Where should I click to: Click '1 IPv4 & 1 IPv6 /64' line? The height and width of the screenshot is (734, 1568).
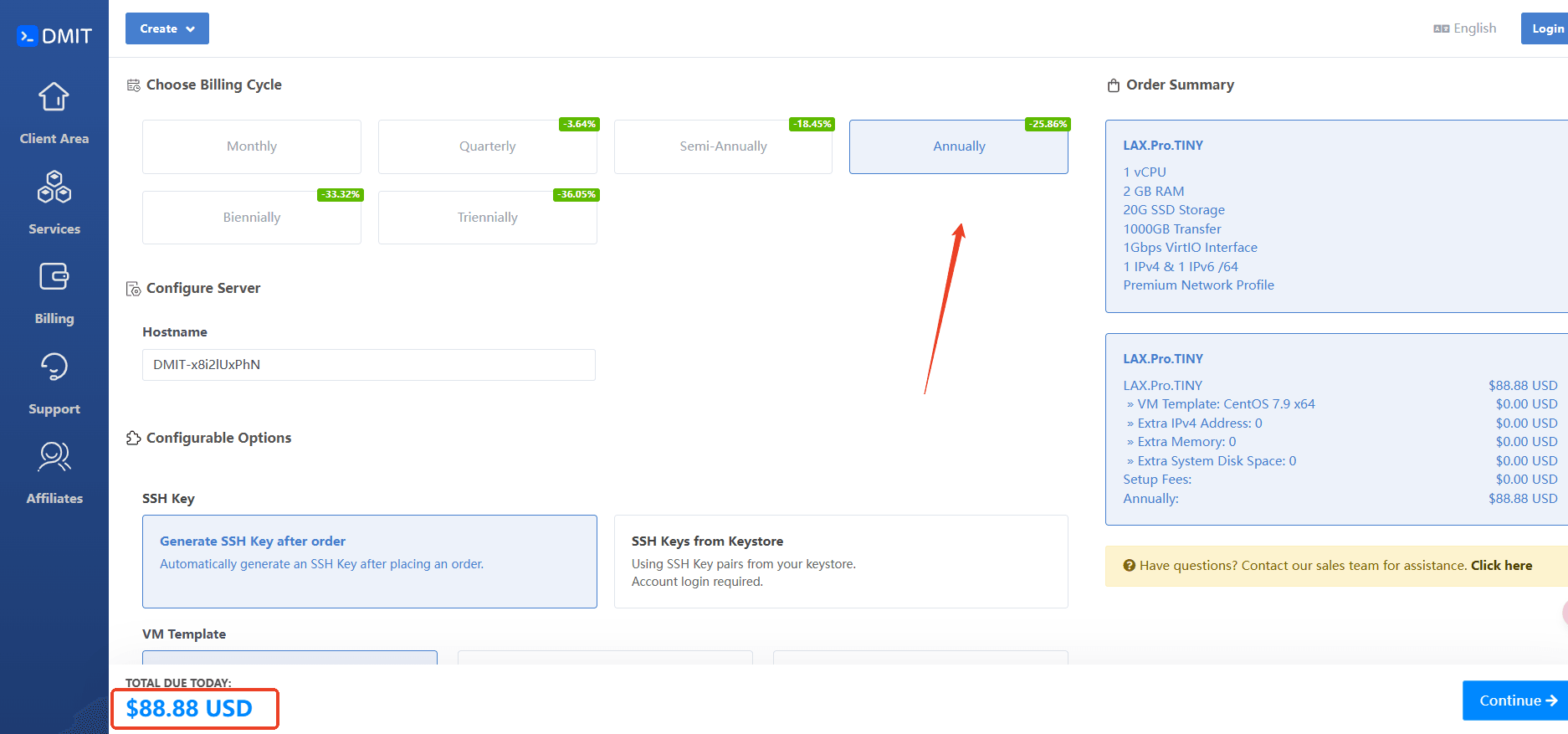[x=1180, y=267]
